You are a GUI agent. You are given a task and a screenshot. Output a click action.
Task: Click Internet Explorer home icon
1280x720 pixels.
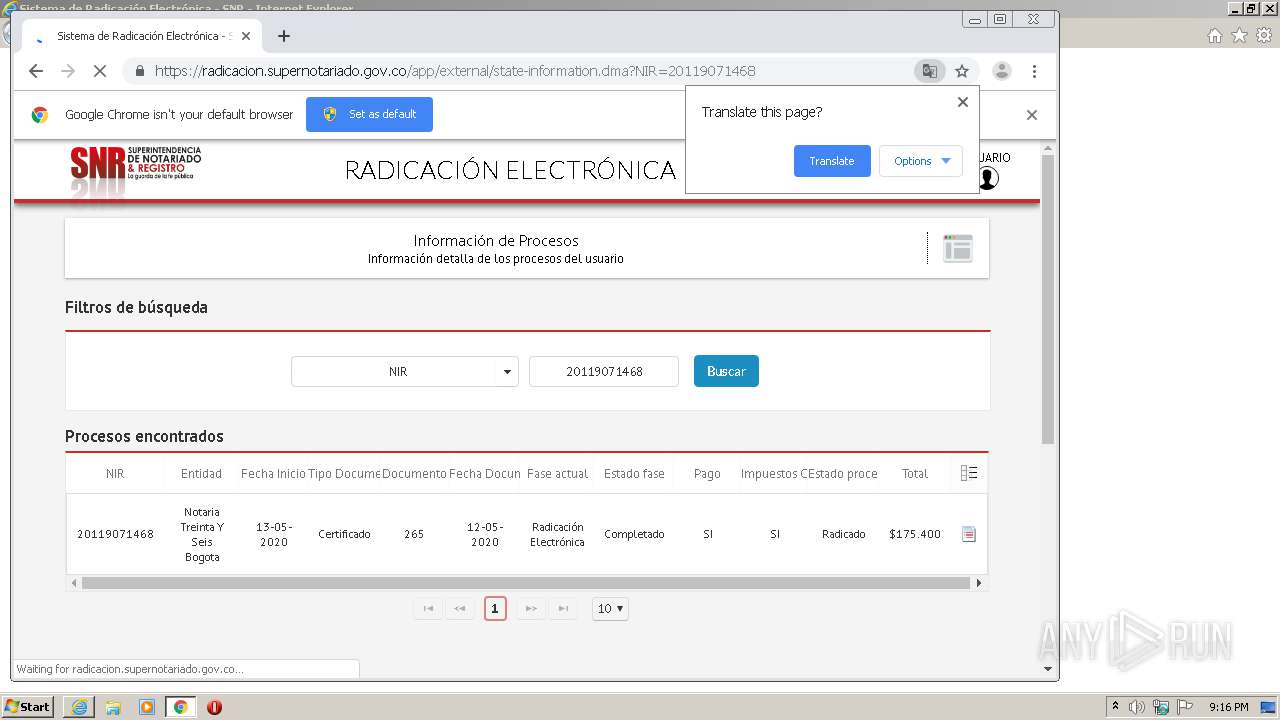tap(1214, 36)
